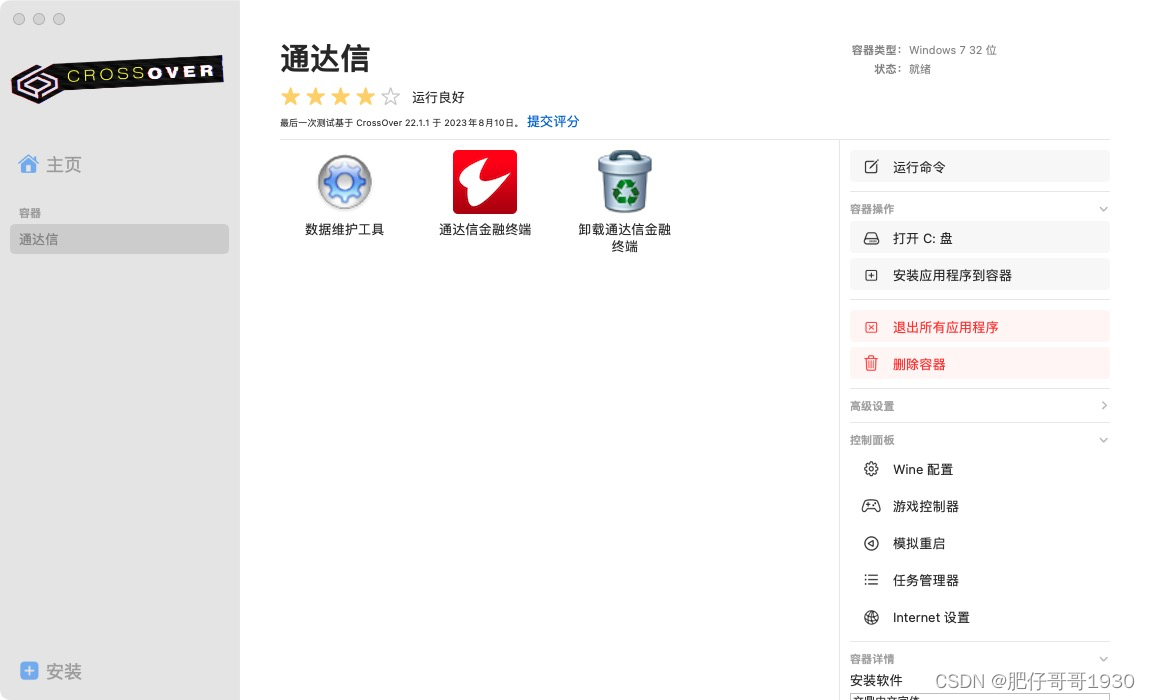This screenshot has height=700, width=1150.
Task: Collapse the 控制面板 section chevron
Action: pyautogui.click(x=1103, y=440)
